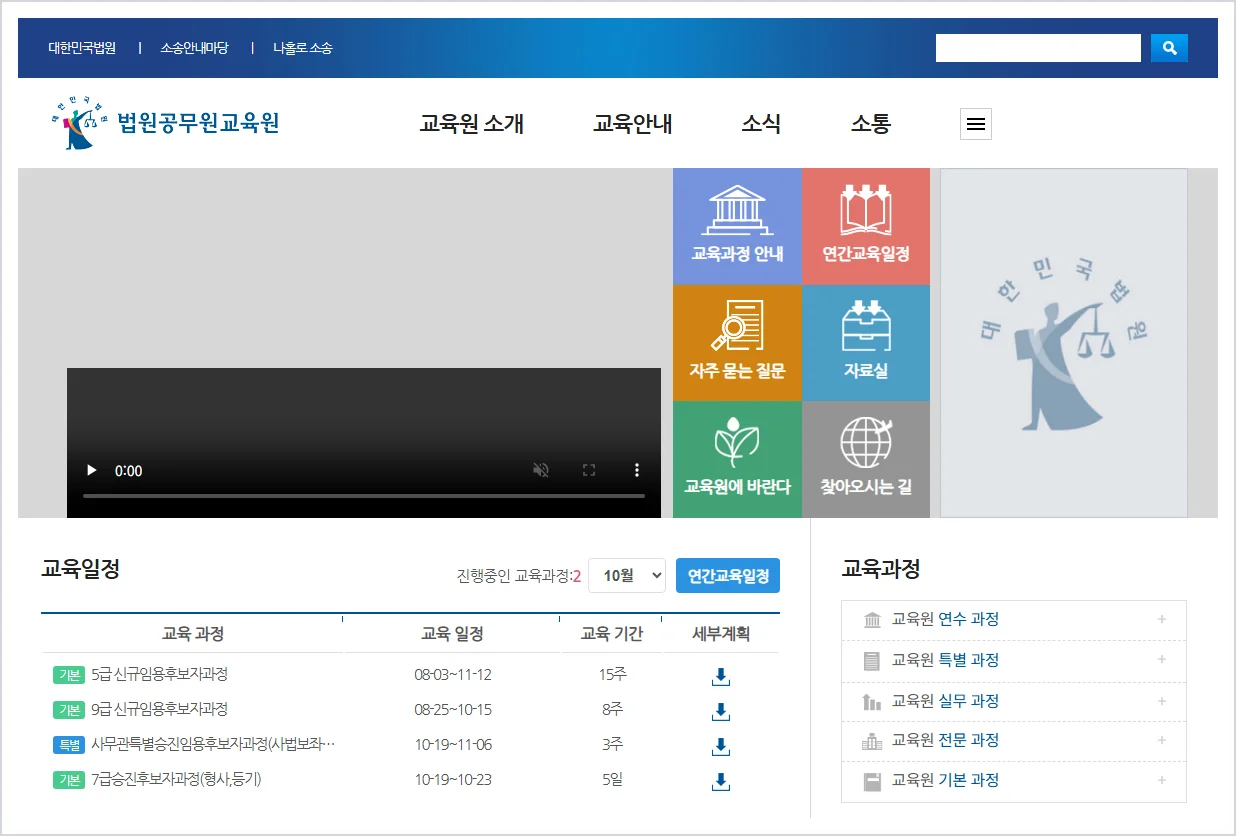Open the 소통 menu
Viewport: 1236px width, 836px height.
coord(870,124)
